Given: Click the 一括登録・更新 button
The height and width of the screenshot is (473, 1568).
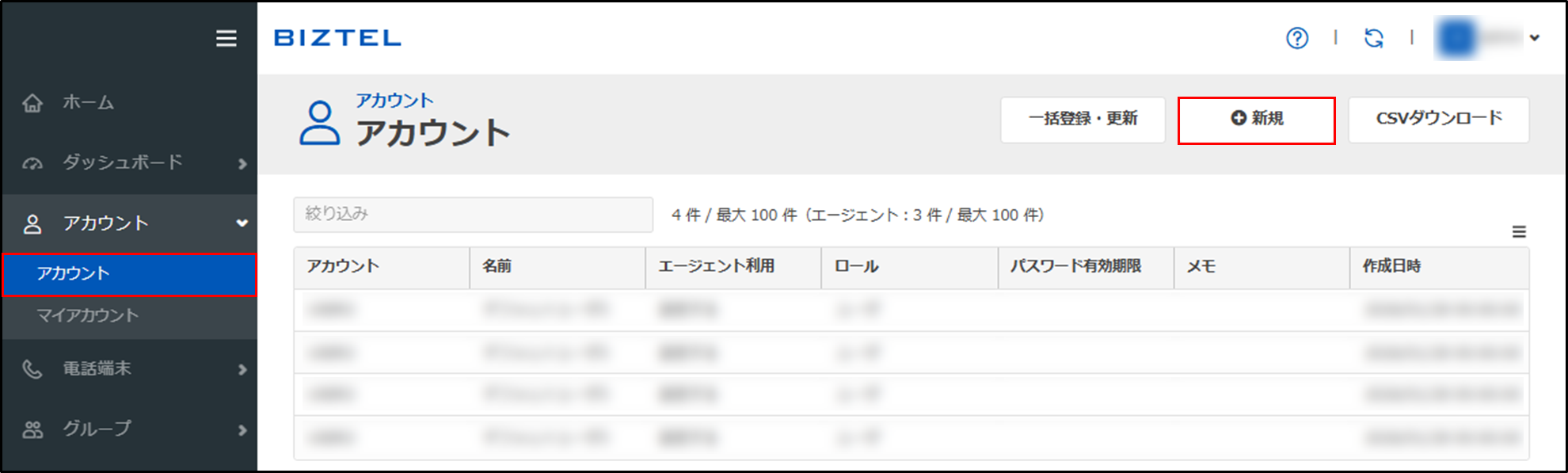Looking at the screenshot, I should pos(1083,120).
